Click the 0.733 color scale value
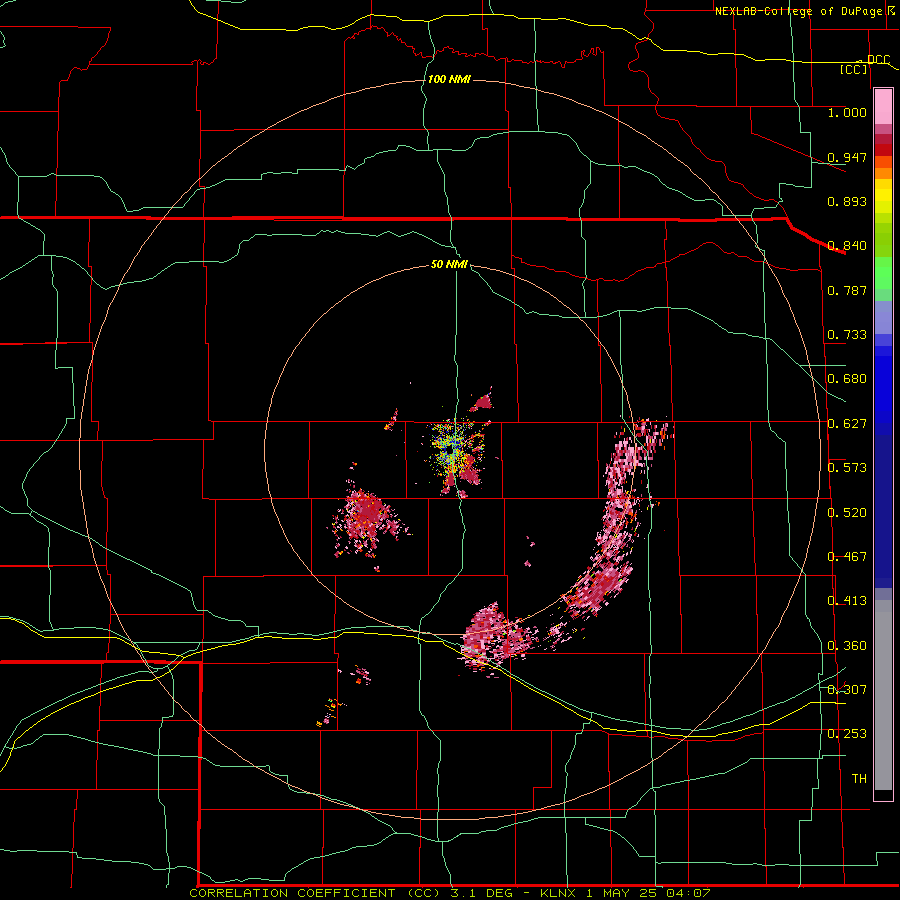 [x=847, y=335]
